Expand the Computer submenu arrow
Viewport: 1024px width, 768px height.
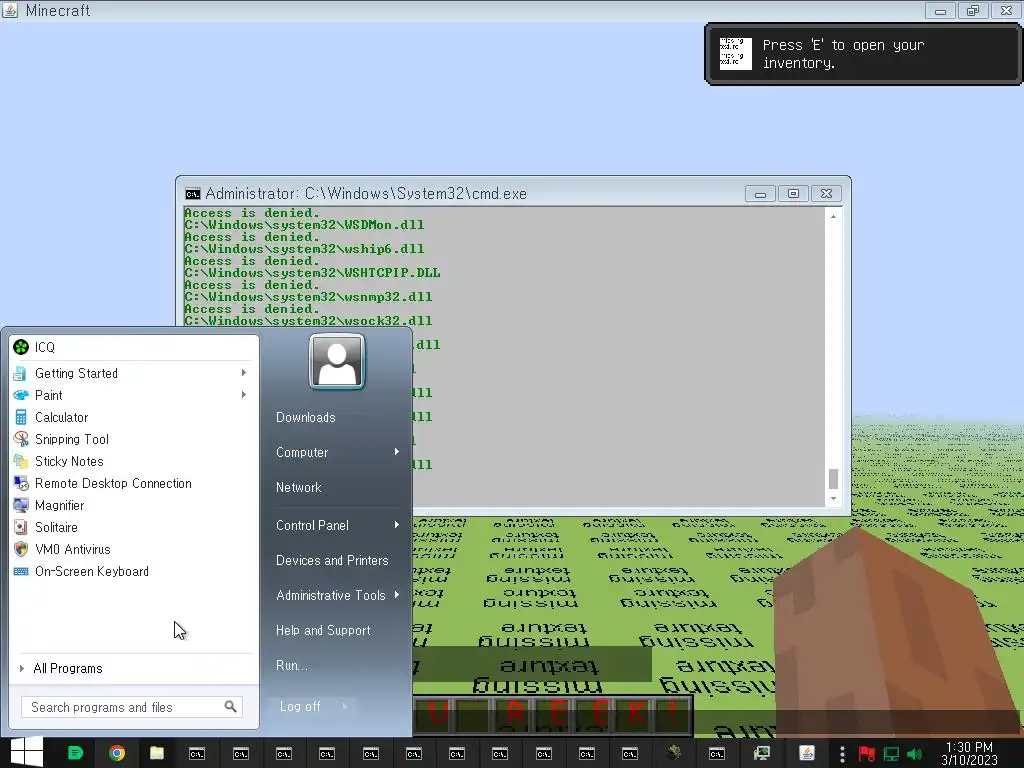click(396, 452)
